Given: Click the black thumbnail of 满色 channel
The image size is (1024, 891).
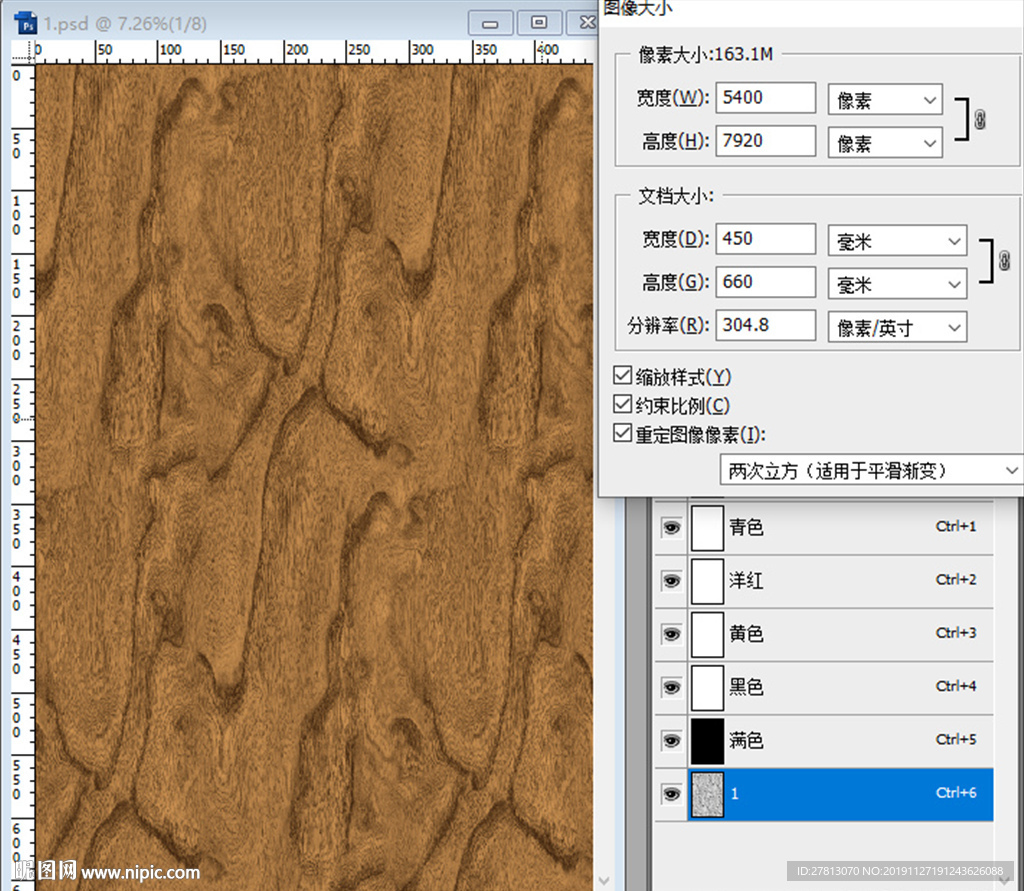Looking at the screenshot, I should [707, 741].
